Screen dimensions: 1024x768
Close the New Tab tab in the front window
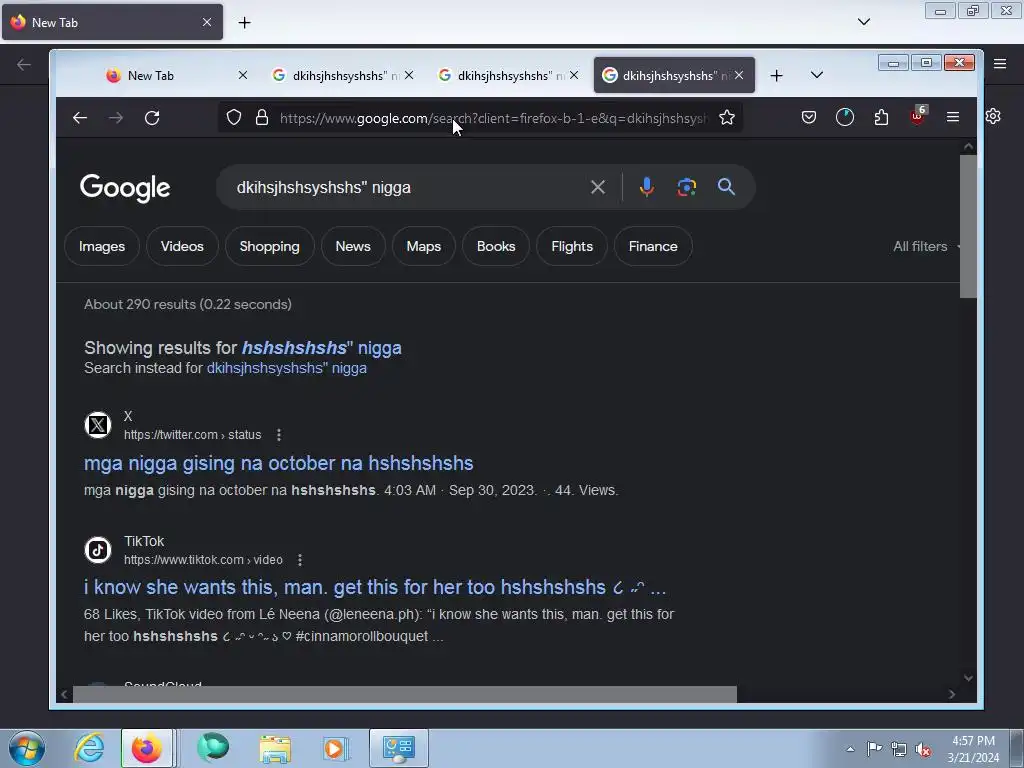[x=242, y=75]
